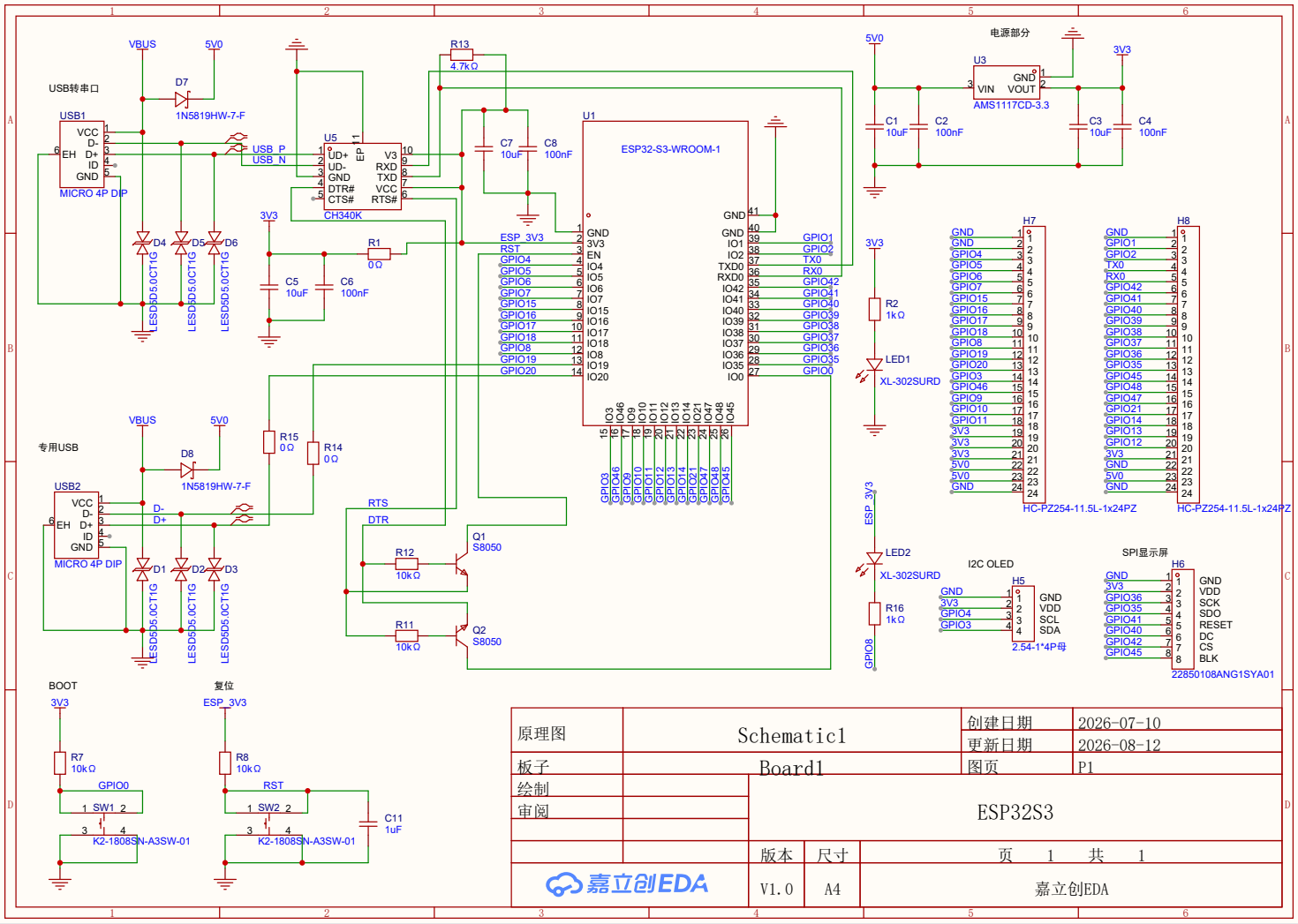Select the R7 10kΩ resistor symbol
This screenshot has width=1298, height=924.
(60, 762)
